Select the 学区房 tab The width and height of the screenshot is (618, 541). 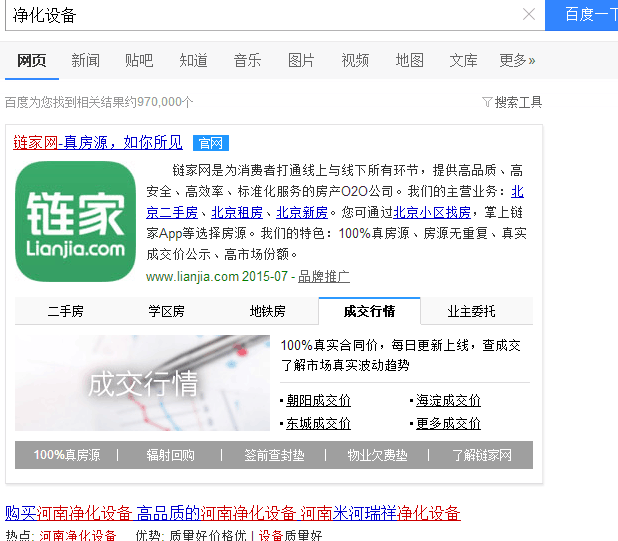tap(167, 311)
